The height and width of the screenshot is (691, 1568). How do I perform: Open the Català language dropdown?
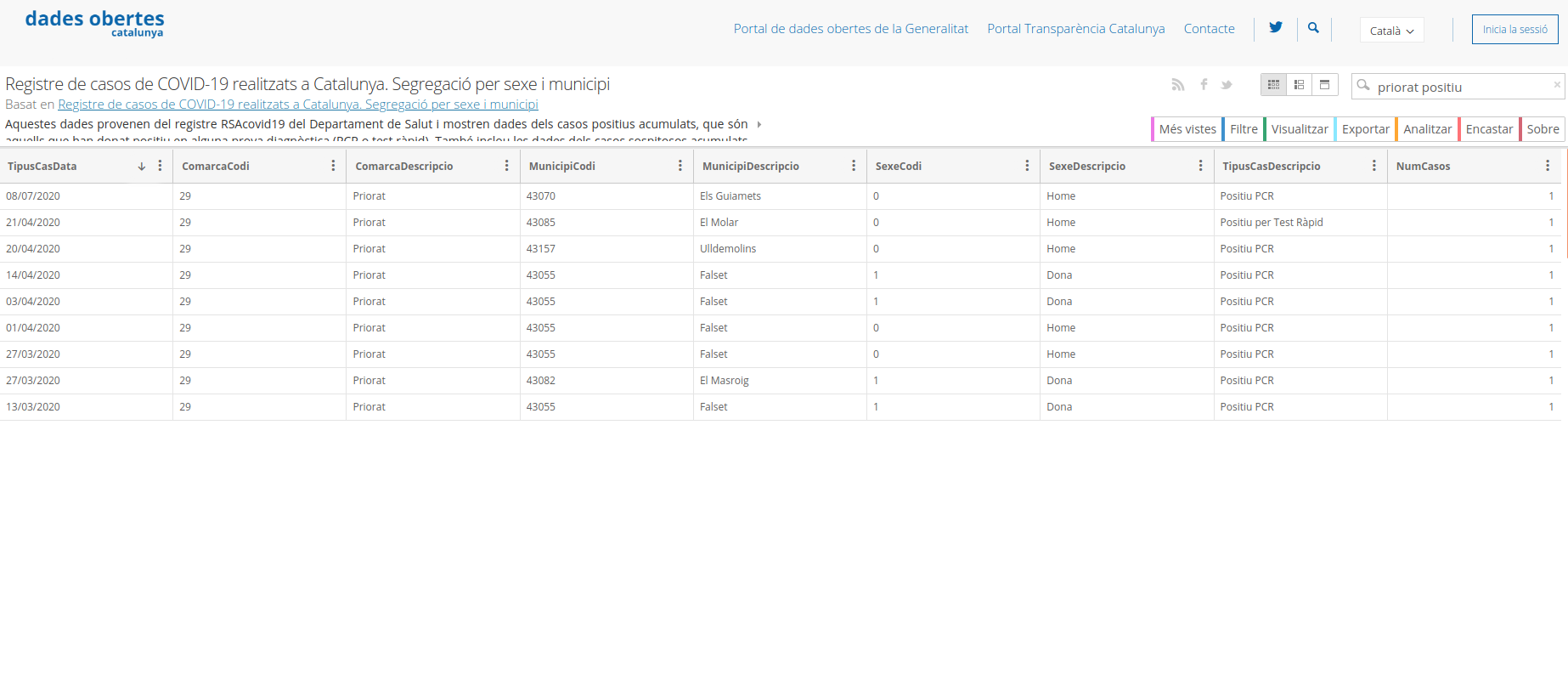click(1391, 31)
